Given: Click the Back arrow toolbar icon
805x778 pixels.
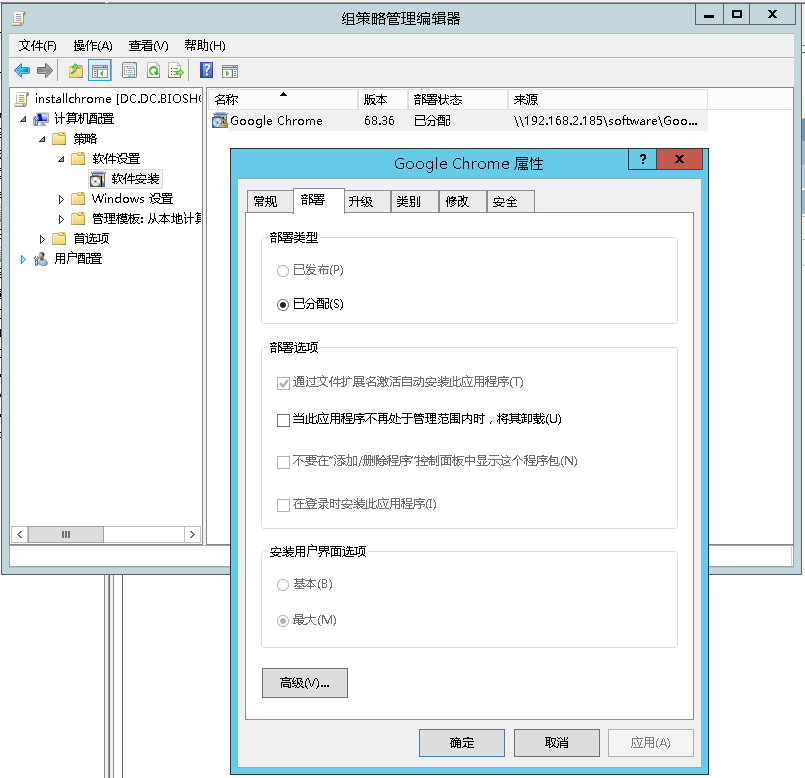Looking at the screenshot, I should [x=21, y=71].
